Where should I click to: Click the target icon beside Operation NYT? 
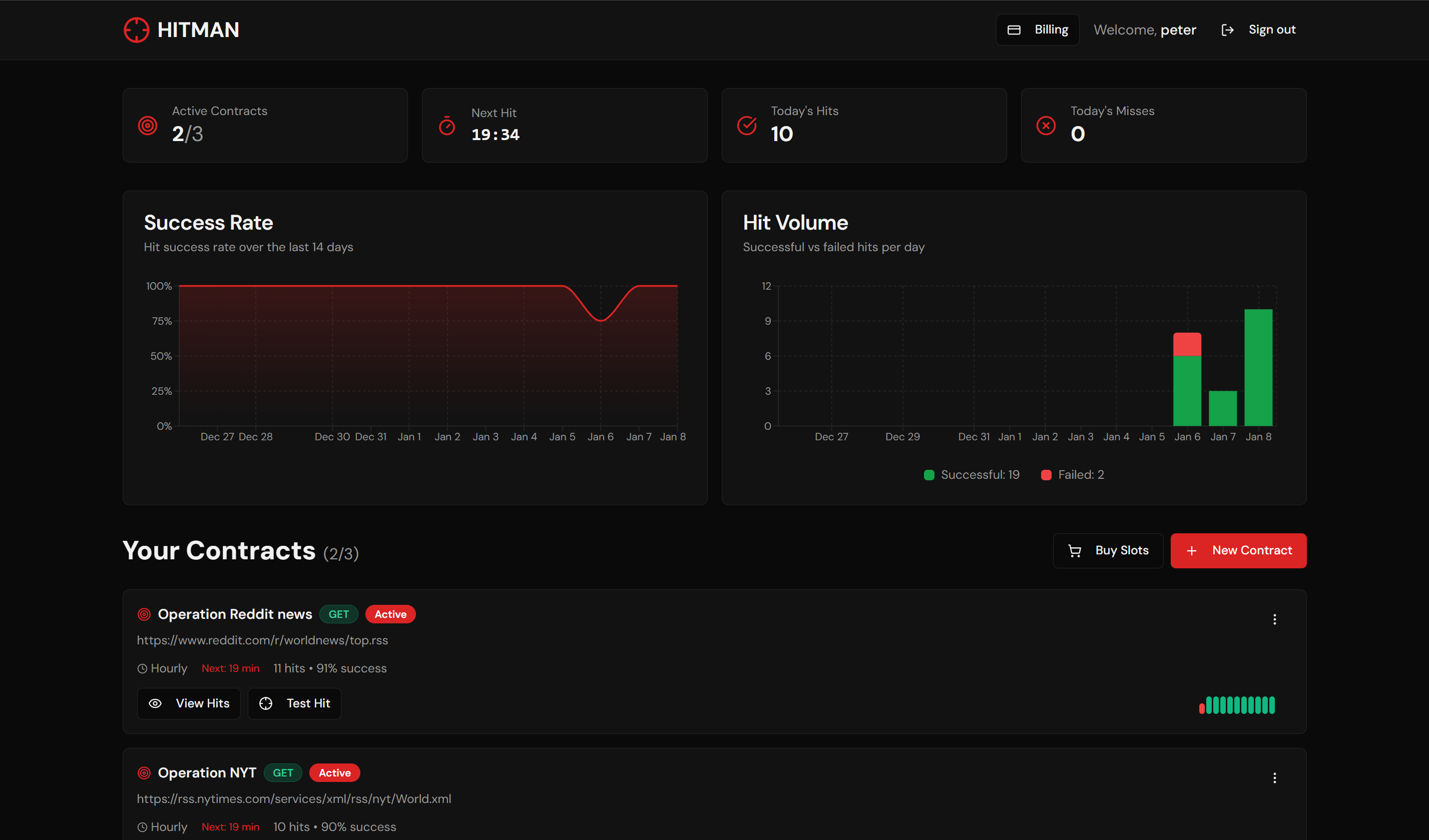click(x=144, y=772)
